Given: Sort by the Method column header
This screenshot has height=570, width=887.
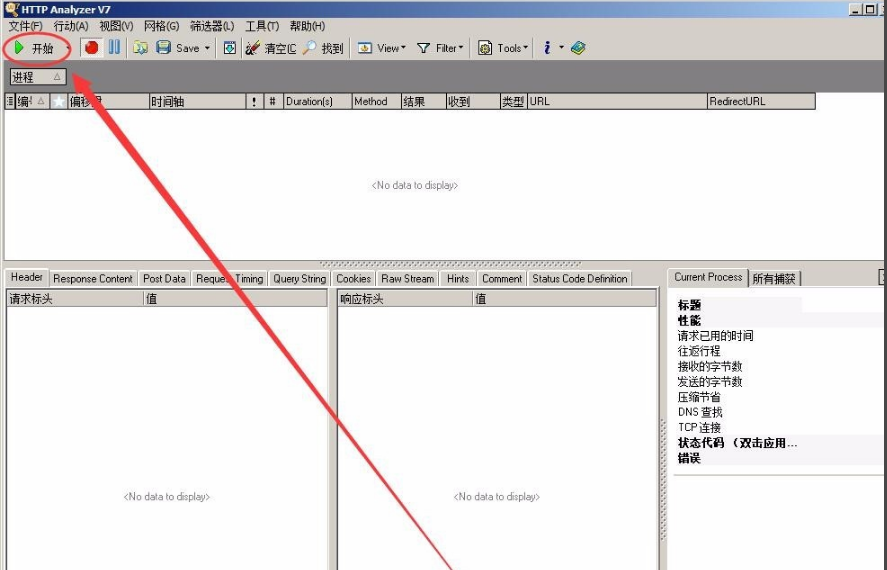Looking at the screenshot, I should tap(376, 101).
